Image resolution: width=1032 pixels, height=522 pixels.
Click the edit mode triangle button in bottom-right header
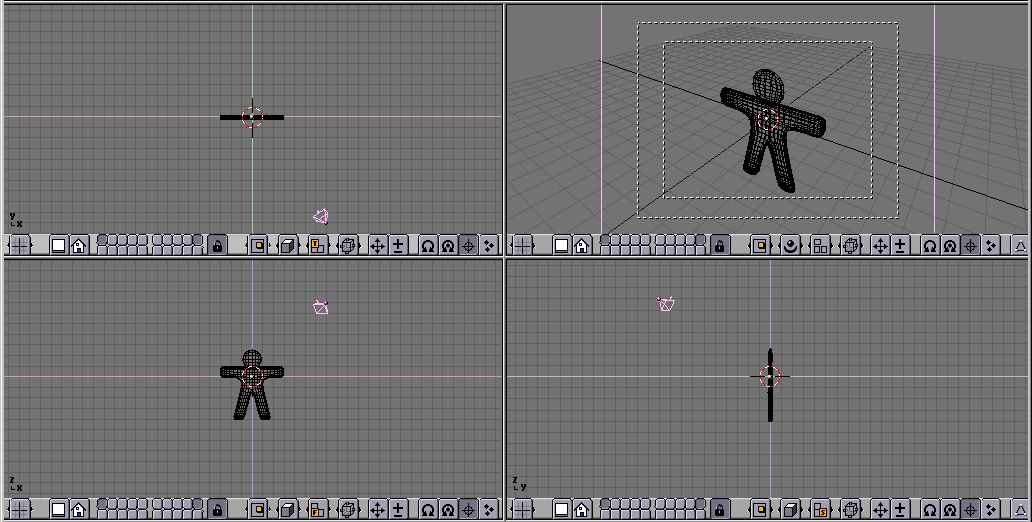tap(1021, 511)
